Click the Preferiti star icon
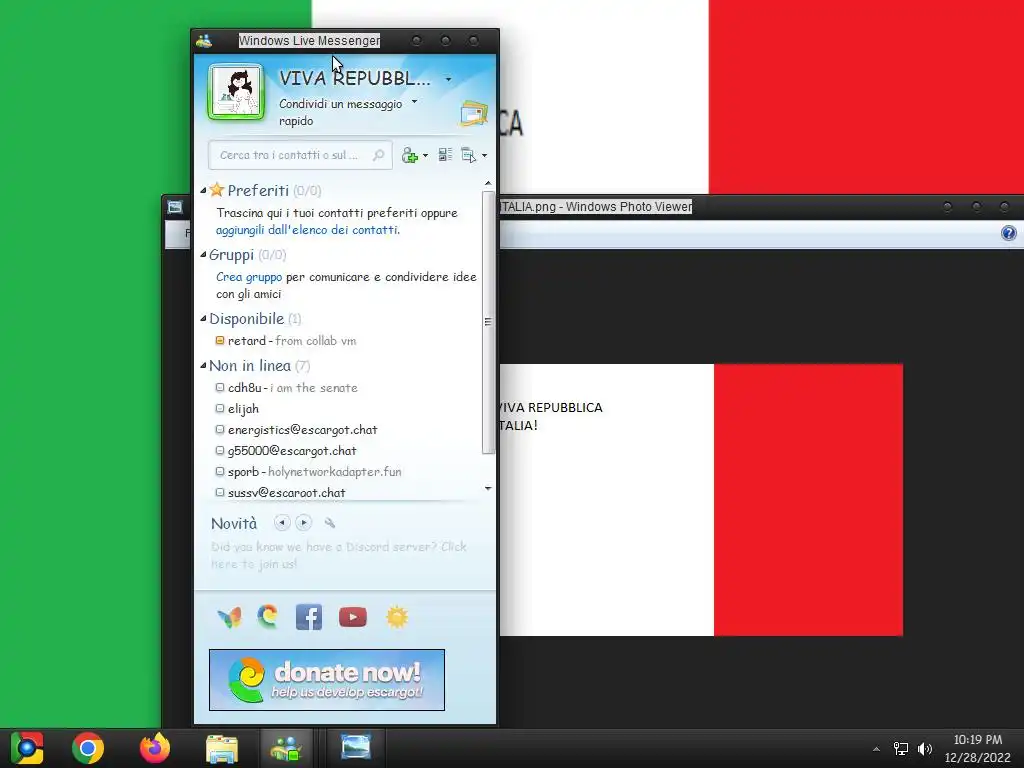1024x768 pixels. (217, 190)
